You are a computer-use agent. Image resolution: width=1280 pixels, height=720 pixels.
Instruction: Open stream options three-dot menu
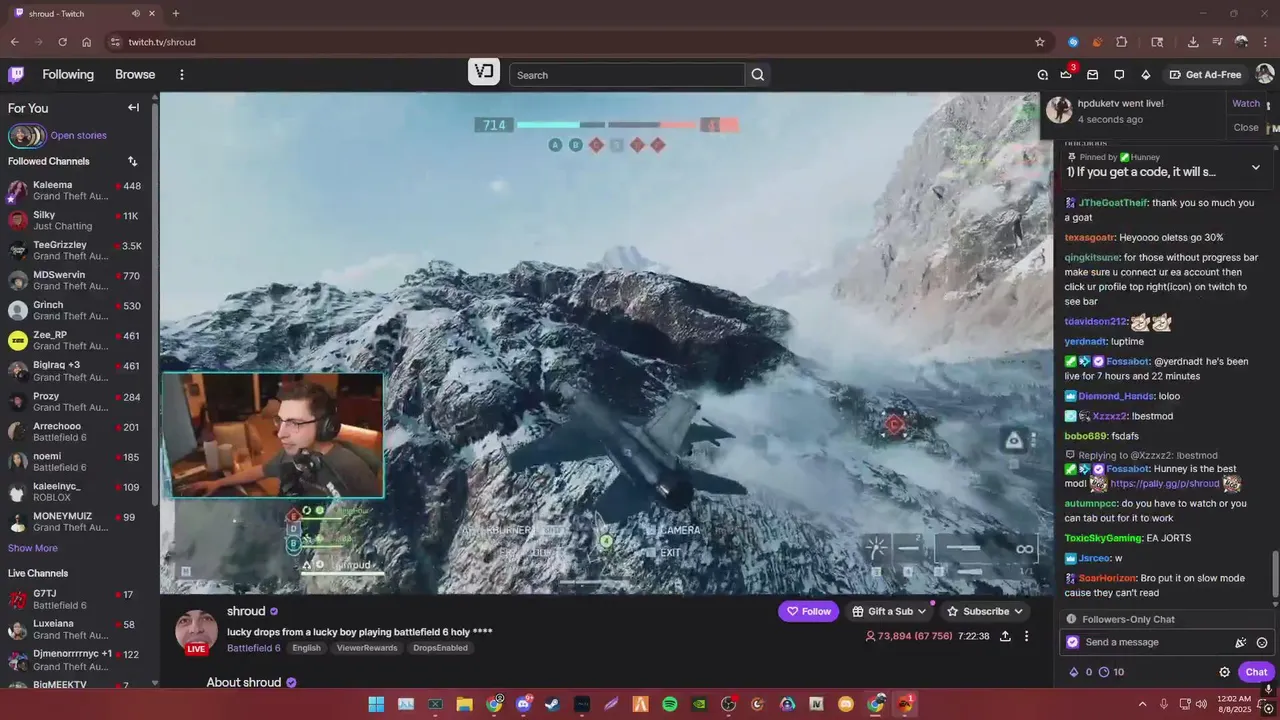click(1026, 637)
